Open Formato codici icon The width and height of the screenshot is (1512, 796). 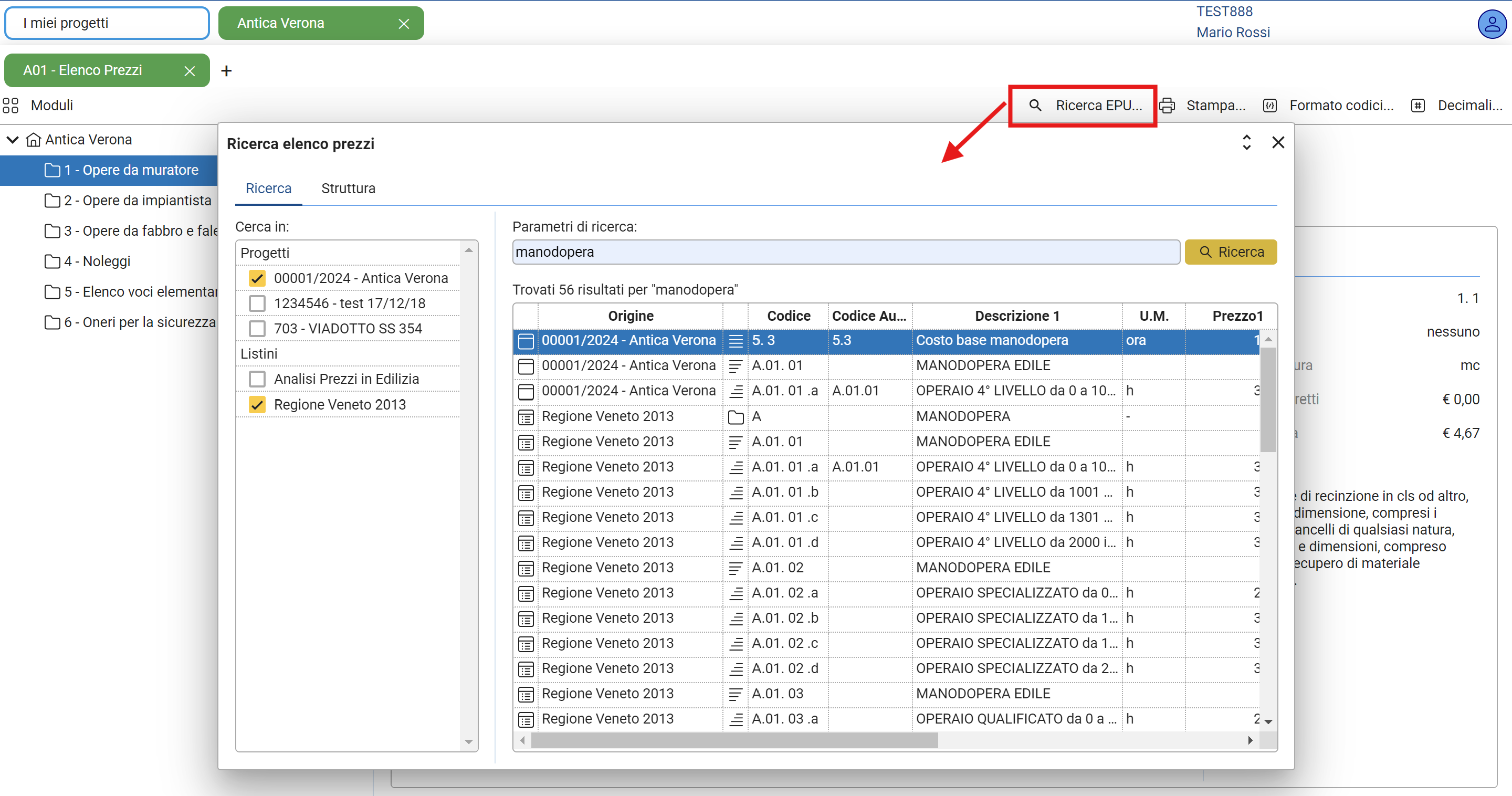[x=1269, y=106]
